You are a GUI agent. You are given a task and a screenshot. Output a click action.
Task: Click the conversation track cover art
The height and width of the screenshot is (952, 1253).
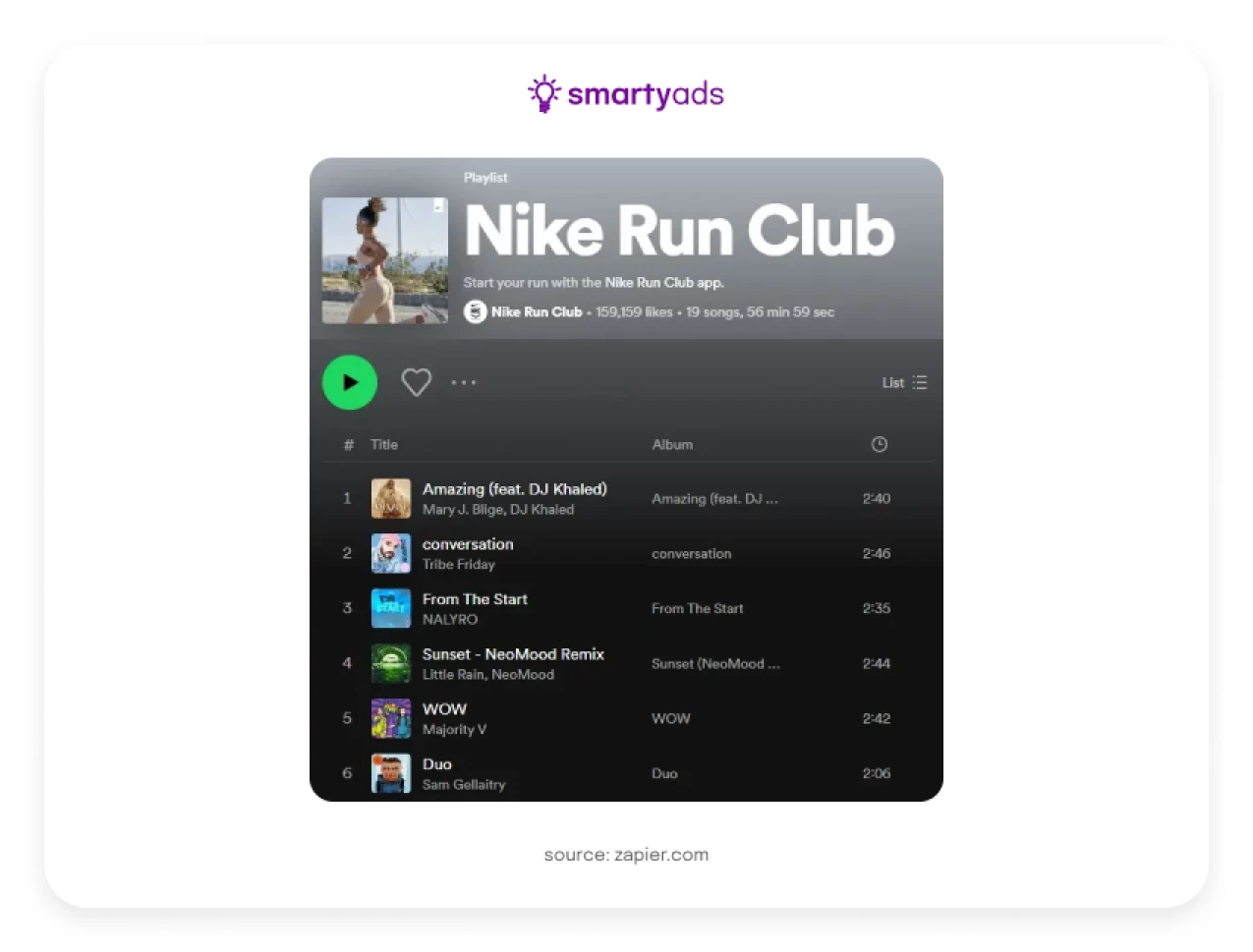(x=391, y=554)
